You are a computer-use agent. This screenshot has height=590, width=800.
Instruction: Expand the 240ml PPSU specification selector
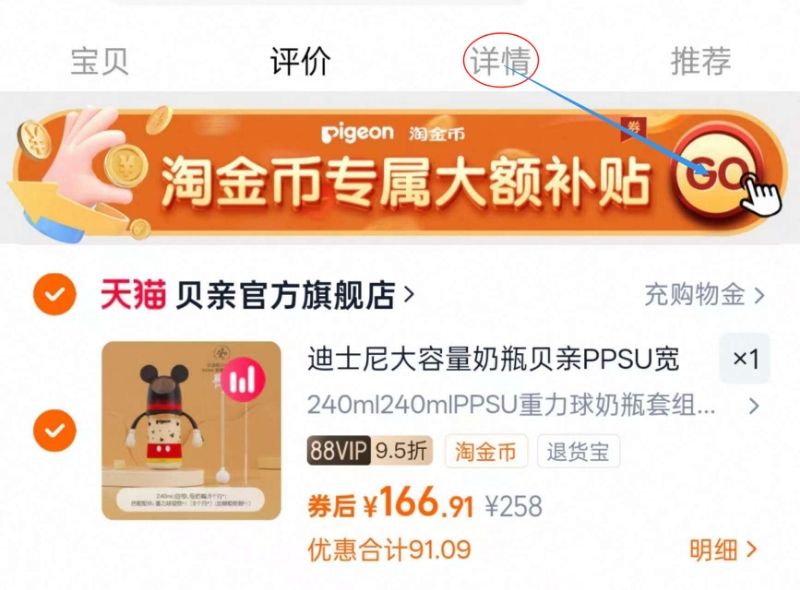pyautogui.click(x=533, y=406)
